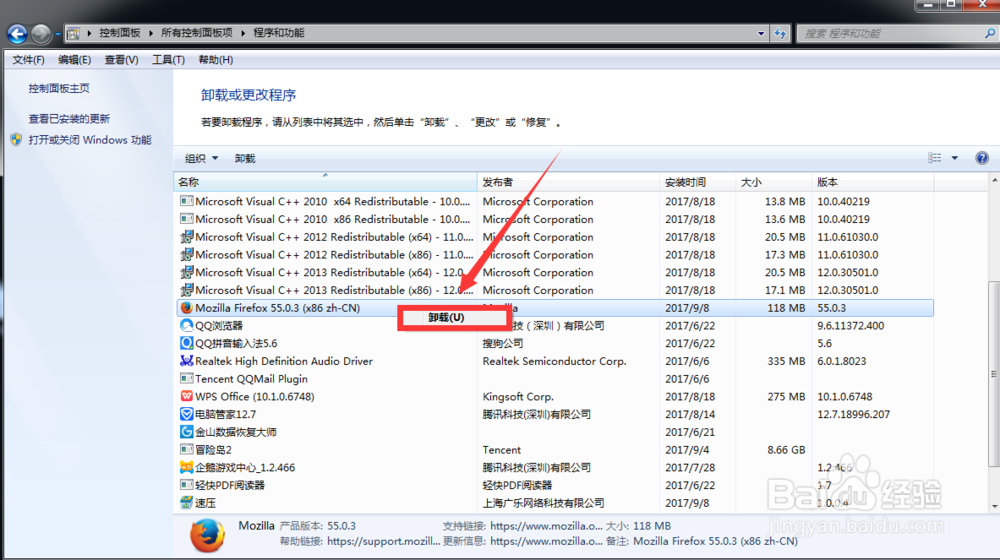Open view options dropdown arrow

pos(955,158)
